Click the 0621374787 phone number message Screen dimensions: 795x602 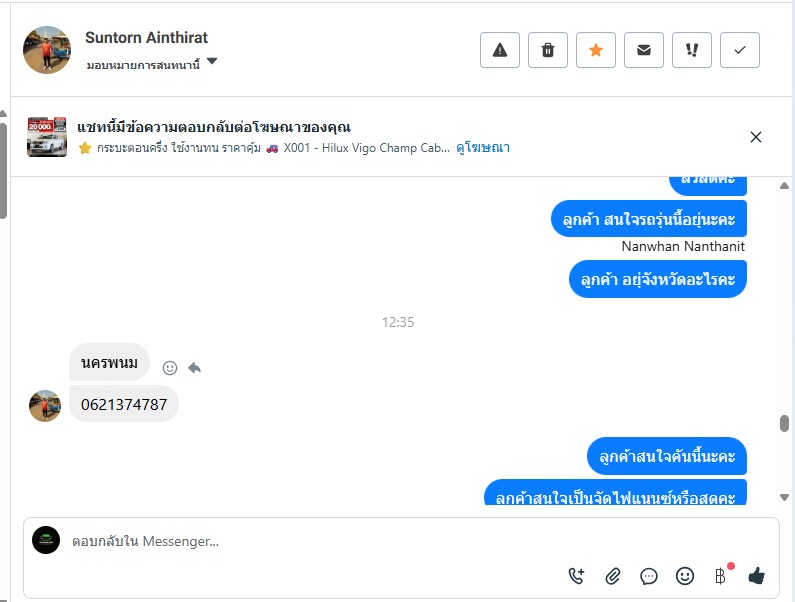(x=124, y=404)
